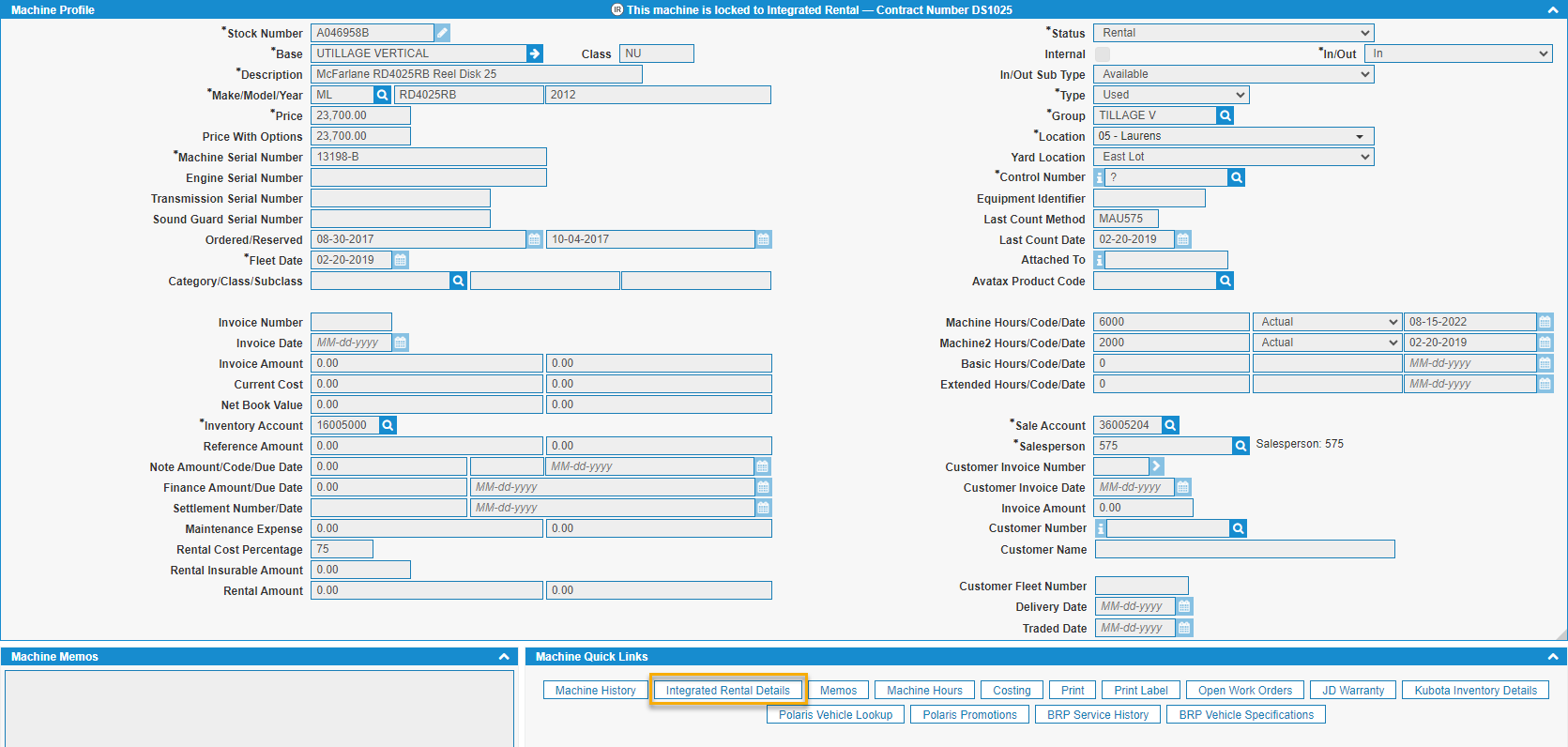Open the Fleet Date calendar picker

click(401, 260)
